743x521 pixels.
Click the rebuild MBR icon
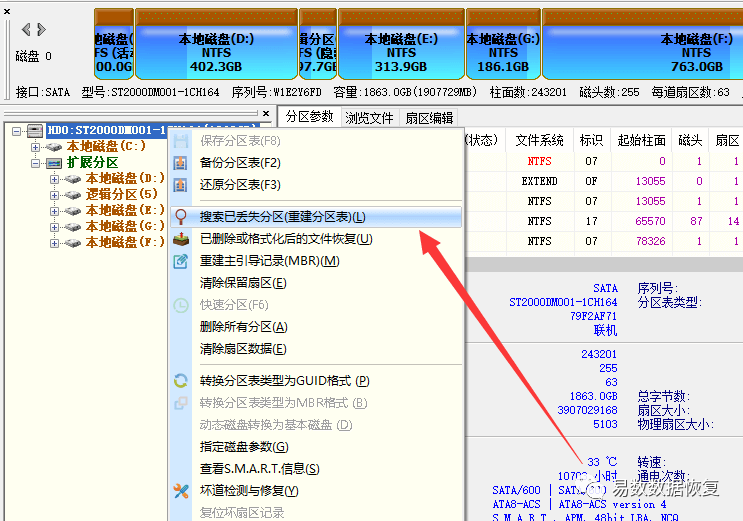click(181, 261)
